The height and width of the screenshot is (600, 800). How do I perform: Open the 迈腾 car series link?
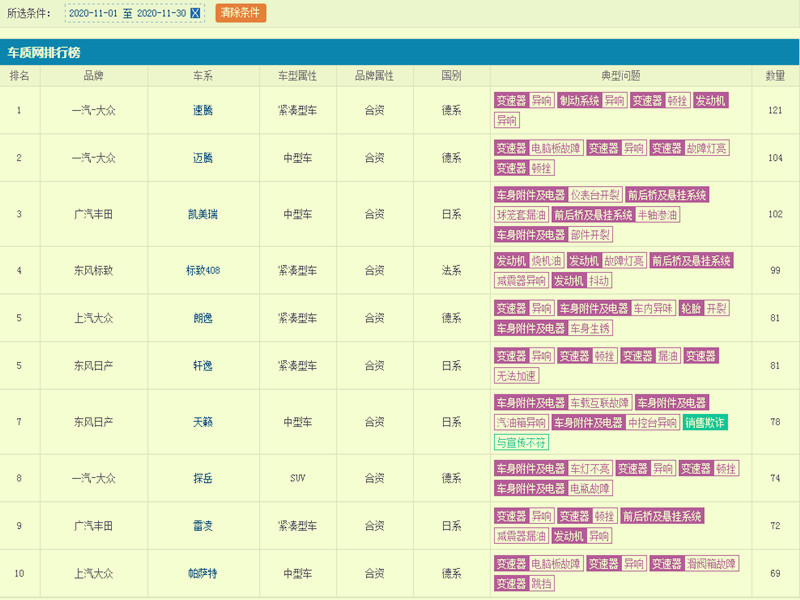click(203, 158)
